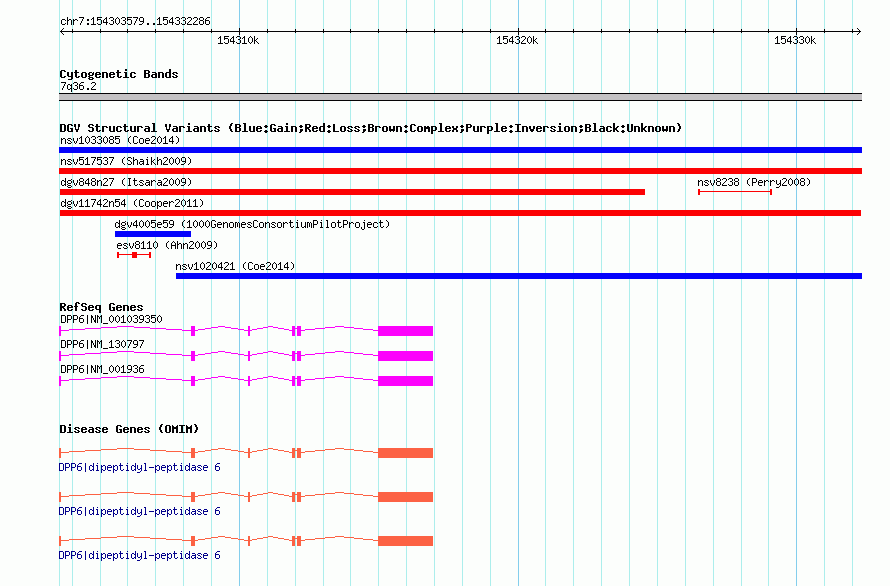Viewport: 890px width, 586px height.
Task: Click the 7q36.2 cytogenetic band bar
Action: pyautogui.click(x=460, y=97)
